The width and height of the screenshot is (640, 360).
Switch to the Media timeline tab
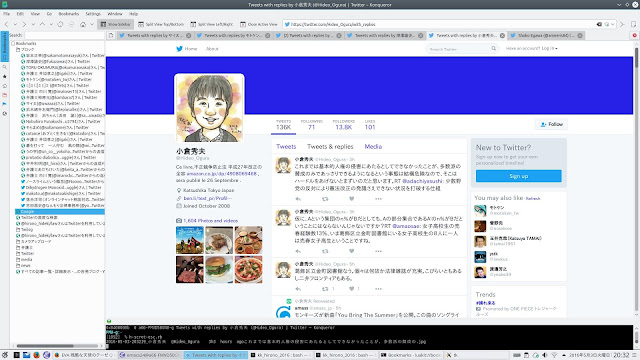[x=373, y=147]
